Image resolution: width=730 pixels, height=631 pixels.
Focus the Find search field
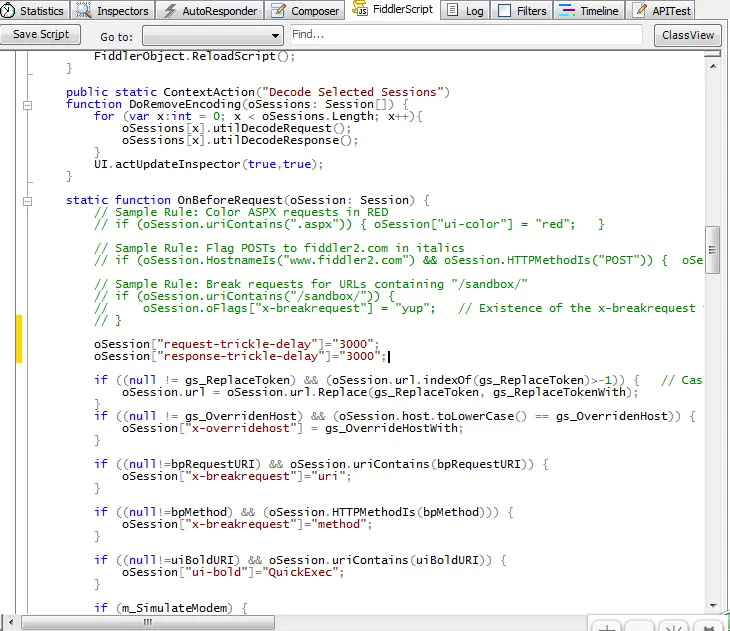[x=466, y=34]
